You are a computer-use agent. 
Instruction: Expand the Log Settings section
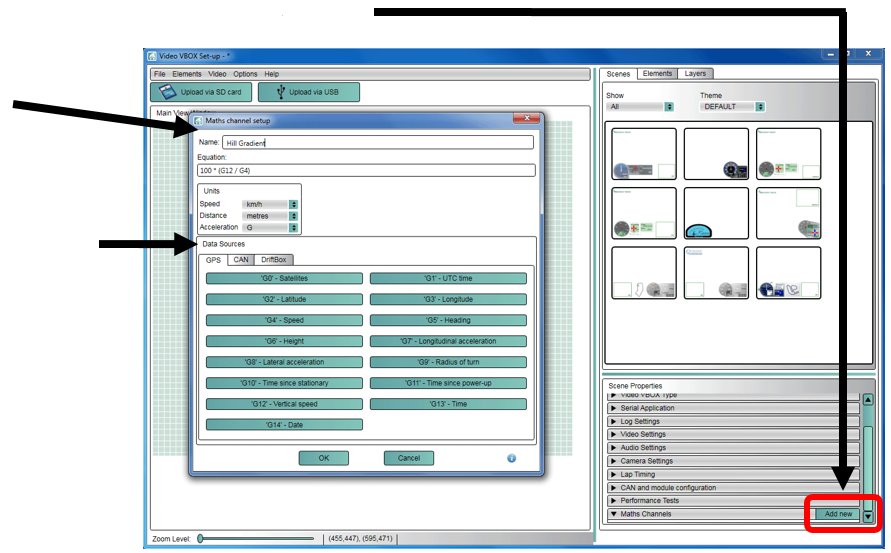[x=733, y=422]
